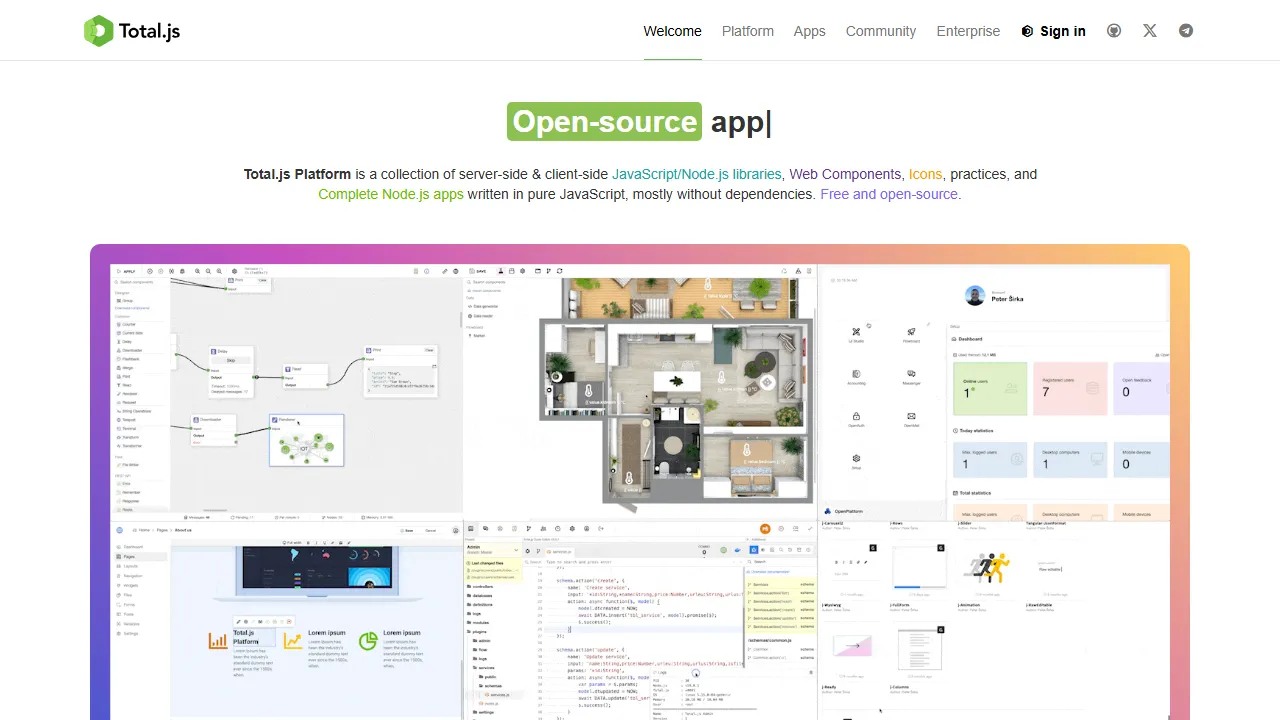Go to the Apps section
Viewport: 1280px width, 720px height.
(810, 31)
